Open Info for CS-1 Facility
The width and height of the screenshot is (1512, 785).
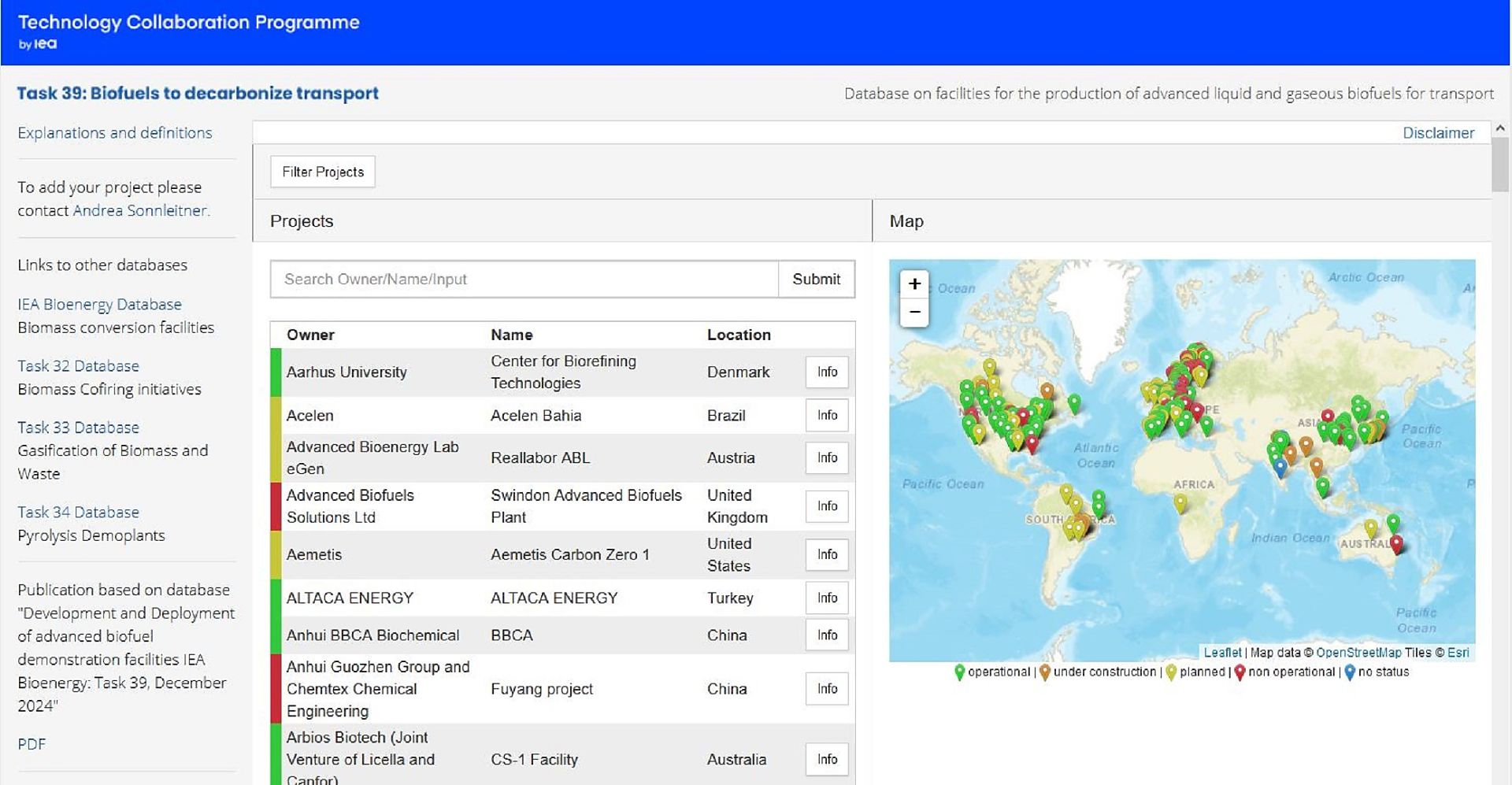[827, 759]
